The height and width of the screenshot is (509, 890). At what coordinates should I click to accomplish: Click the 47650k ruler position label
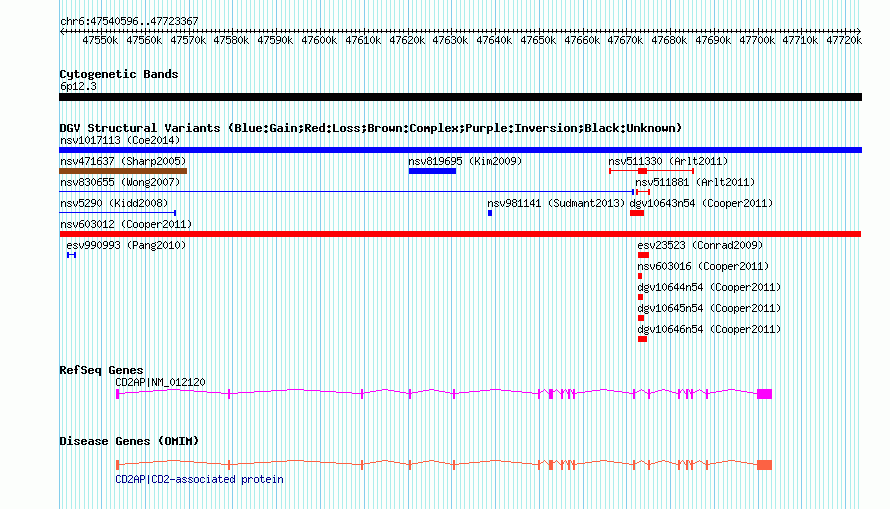(x=538, y=40)
